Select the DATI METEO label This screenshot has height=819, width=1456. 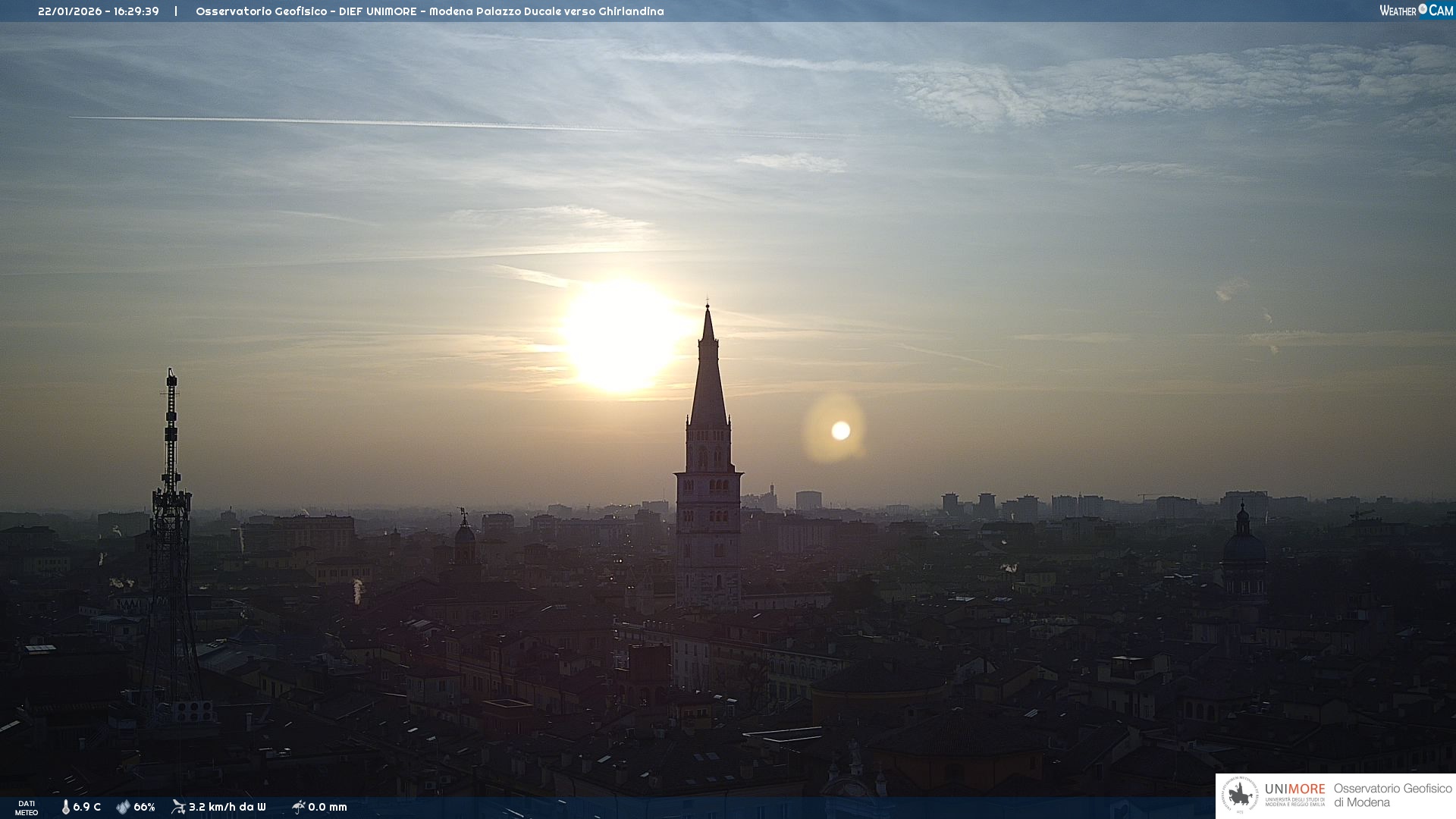pyautogui.click(x=27, y=808)
